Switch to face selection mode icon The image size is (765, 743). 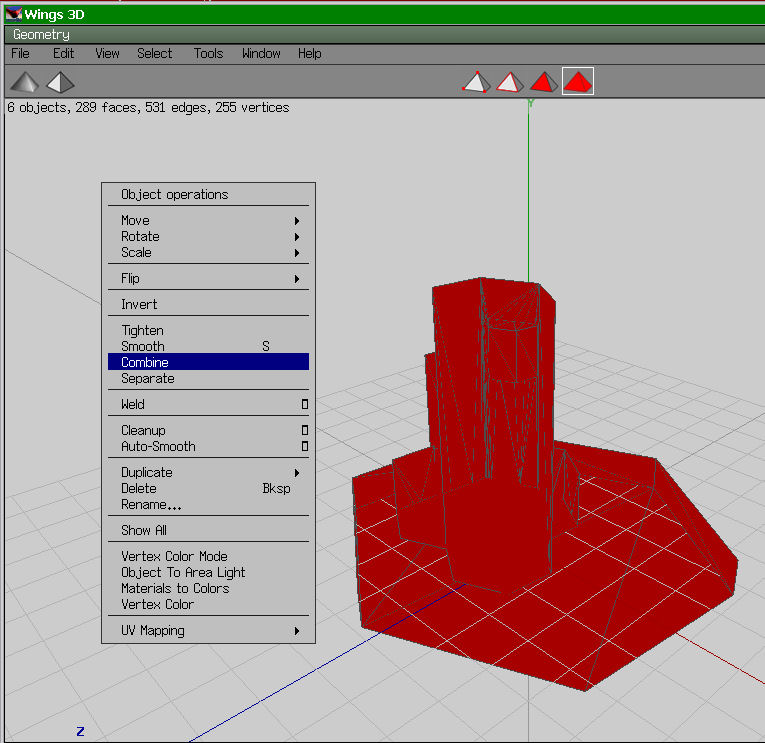543,81
